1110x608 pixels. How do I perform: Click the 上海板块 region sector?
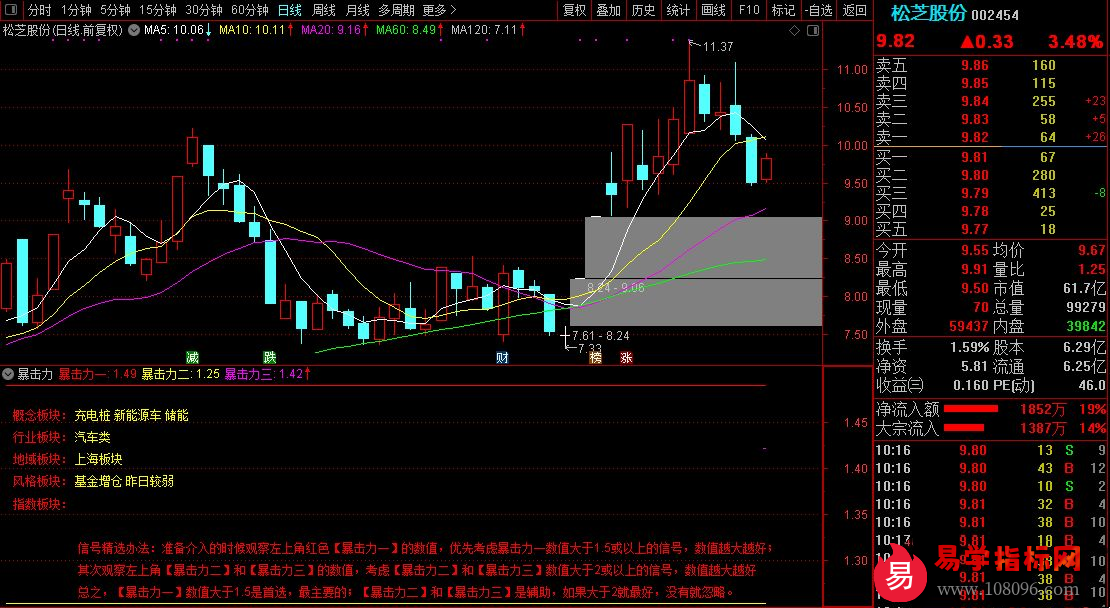click(x=98, y=459)
